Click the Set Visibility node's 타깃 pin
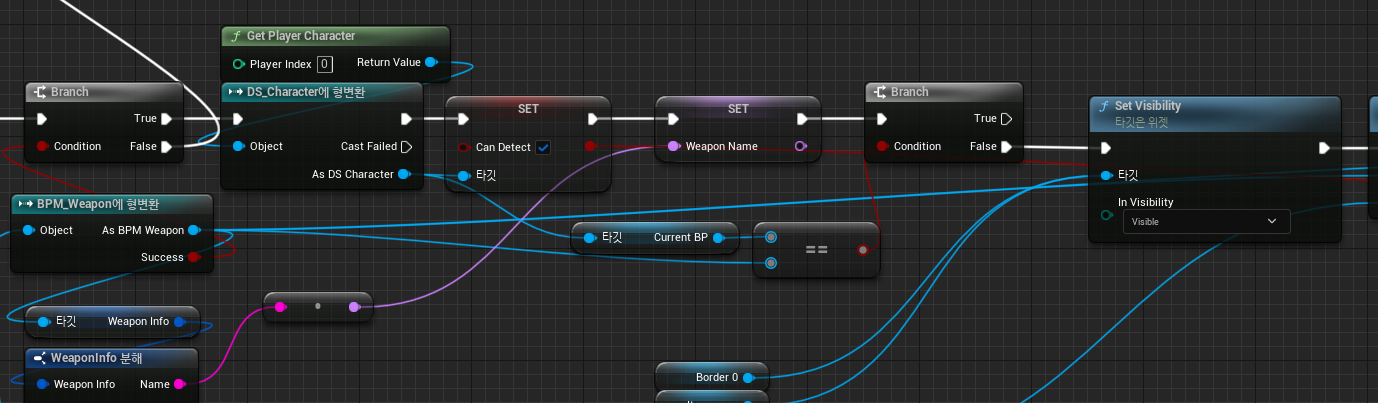The height and width of the screenshot is (403, 1378). tap(1105, 175)
